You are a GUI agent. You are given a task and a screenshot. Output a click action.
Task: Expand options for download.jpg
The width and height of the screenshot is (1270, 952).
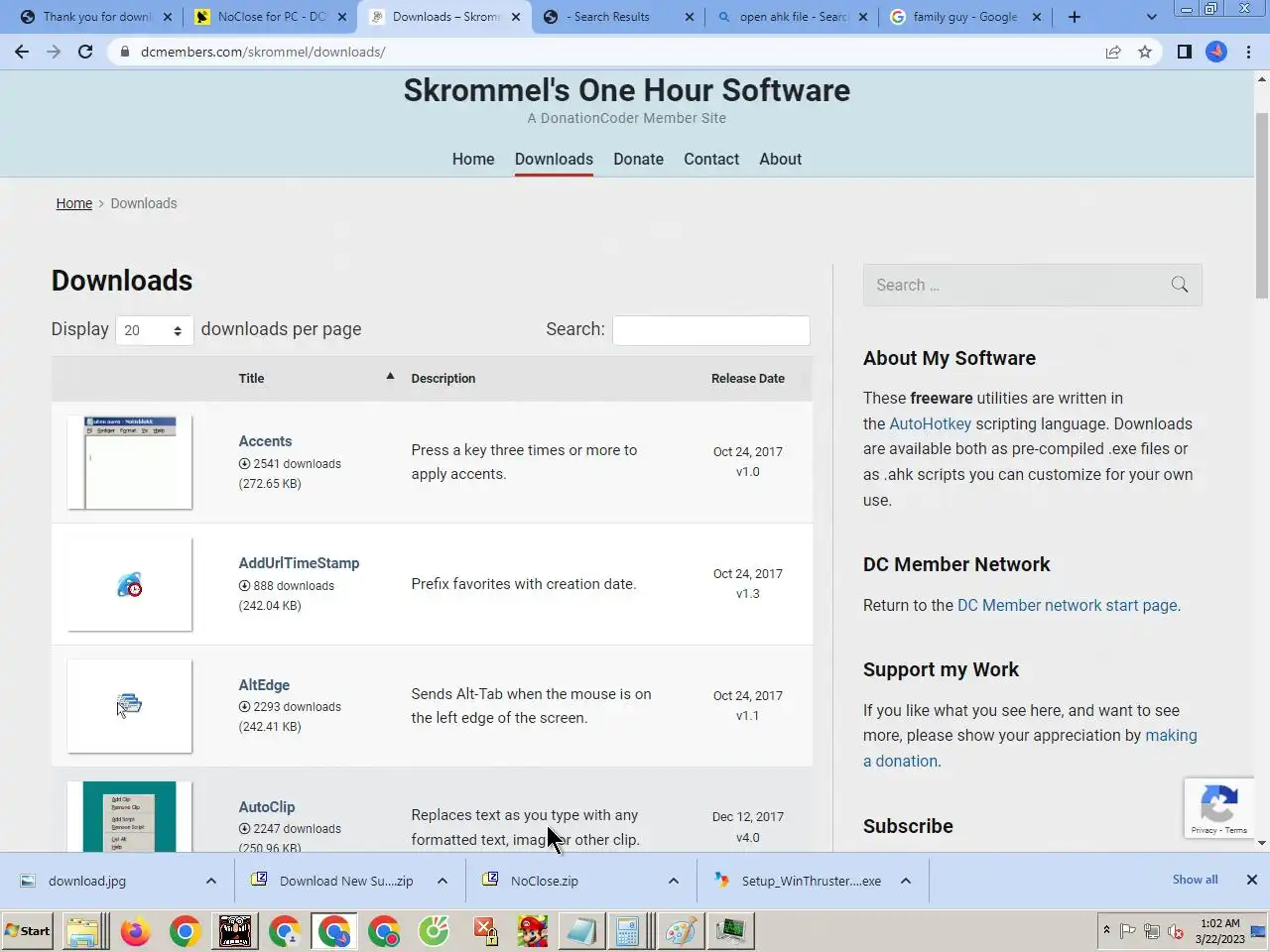[211, 881]
